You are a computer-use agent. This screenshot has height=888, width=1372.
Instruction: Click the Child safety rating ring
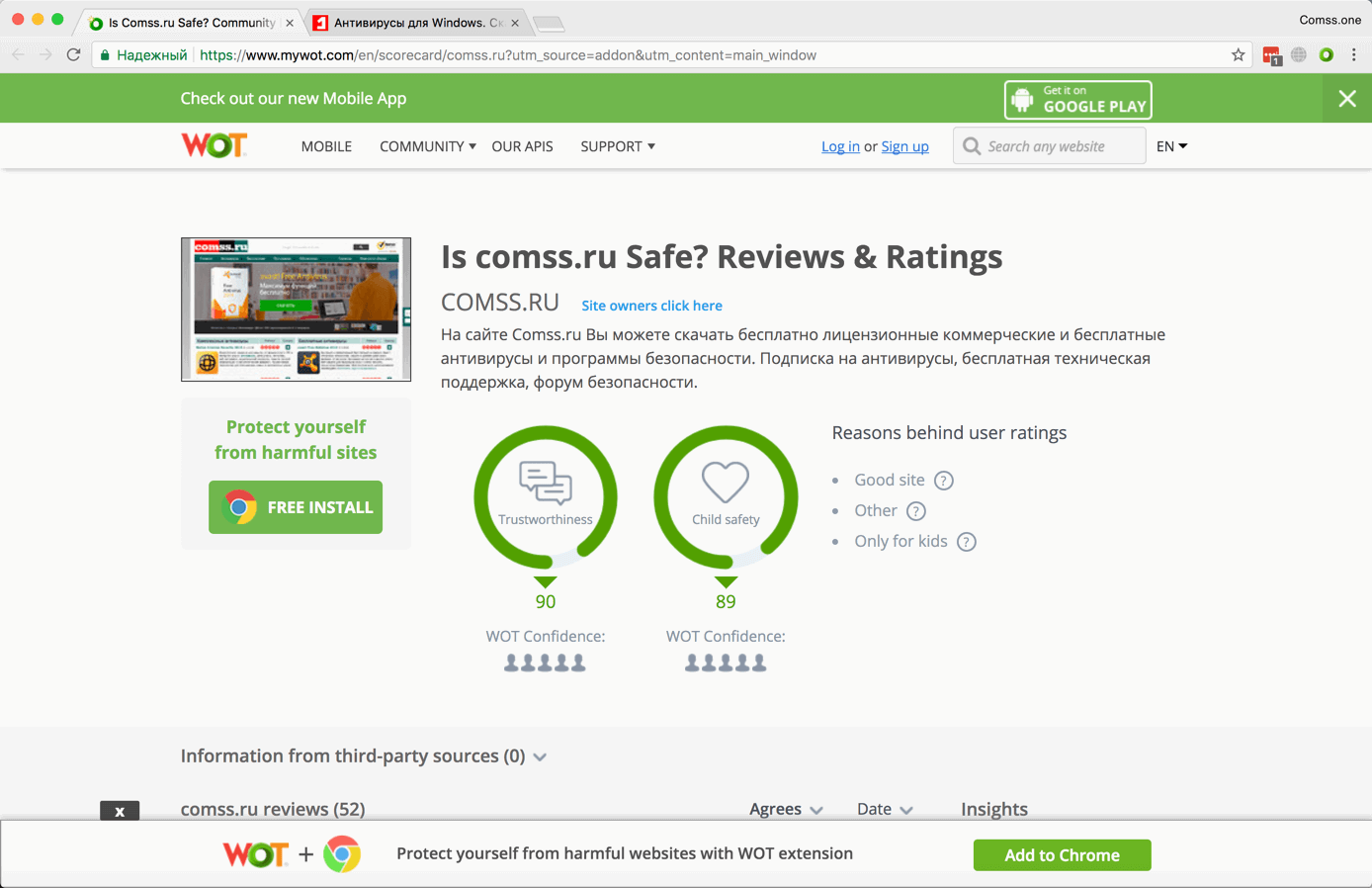pos(726,497)
